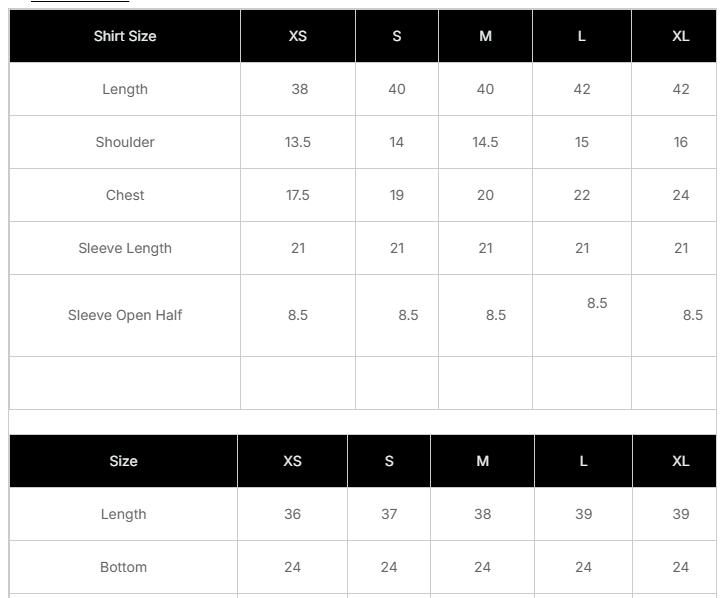725x598 pixels.
Task: Click the Chest value 24 for XL
Action: tap(681, 195)
